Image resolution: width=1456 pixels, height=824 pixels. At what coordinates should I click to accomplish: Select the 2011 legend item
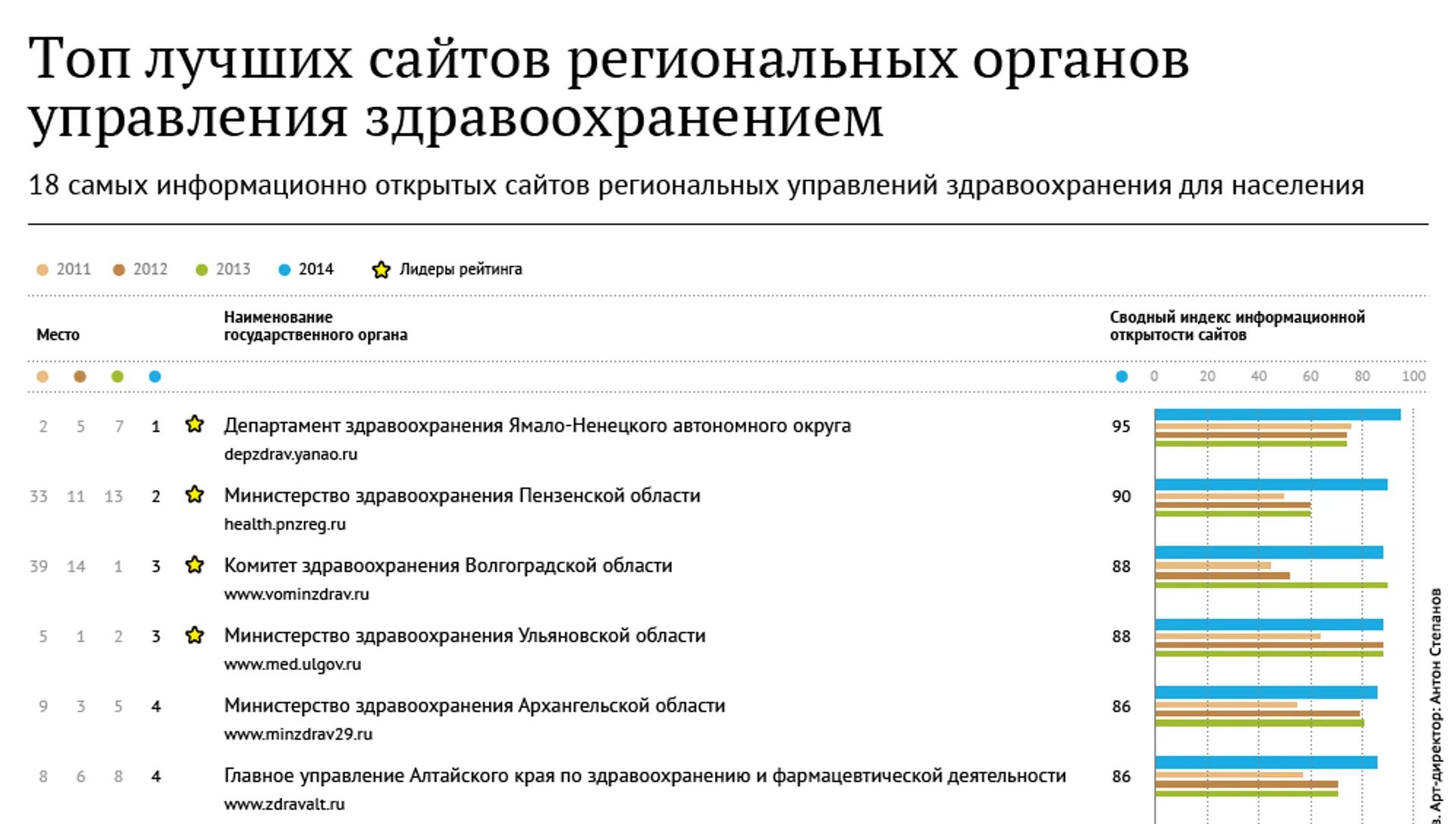coord(64,269)
